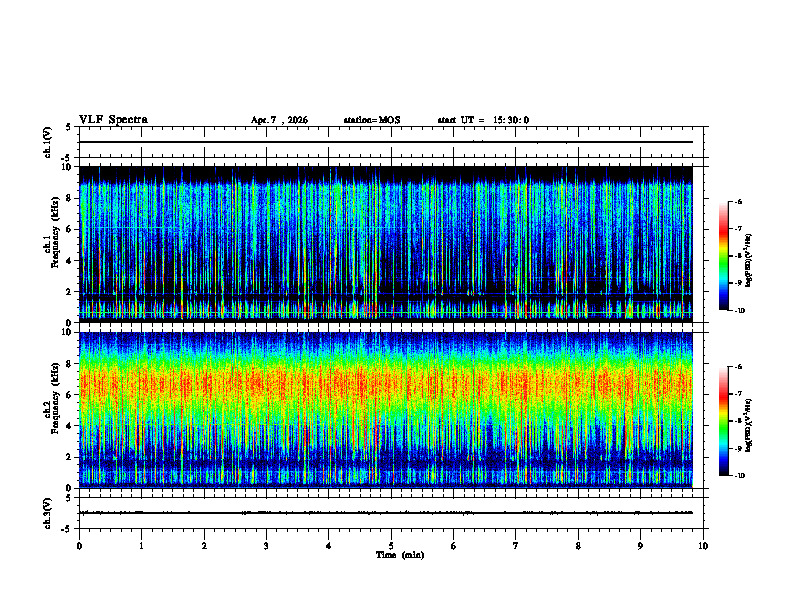Click the time axis tick label "6"

click(454, 546)
